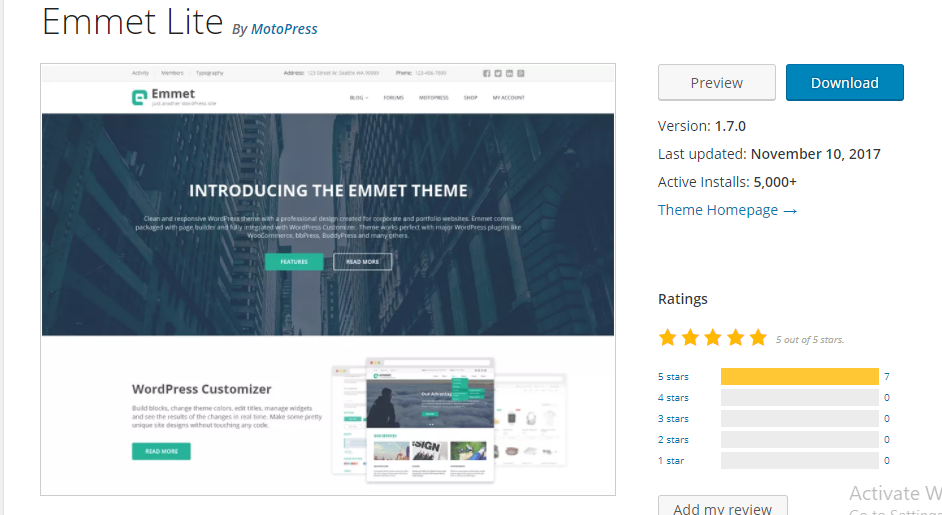This screenshot has height=515, width=942.
Task: Click INTRODUCING THE EMMET THEME headline
Action: pyautogui.click(x=328, y=190)
